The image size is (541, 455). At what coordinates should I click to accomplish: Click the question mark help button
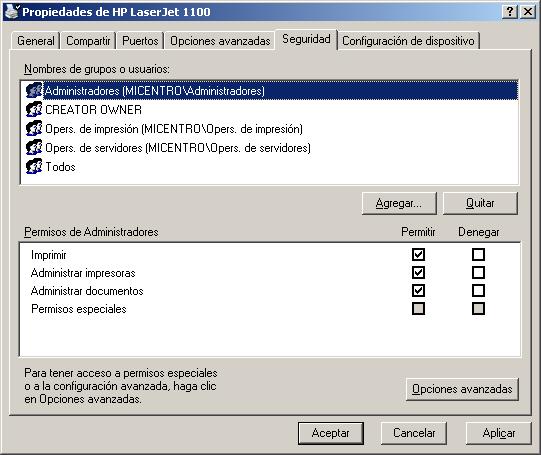click(x=510, y=12)
